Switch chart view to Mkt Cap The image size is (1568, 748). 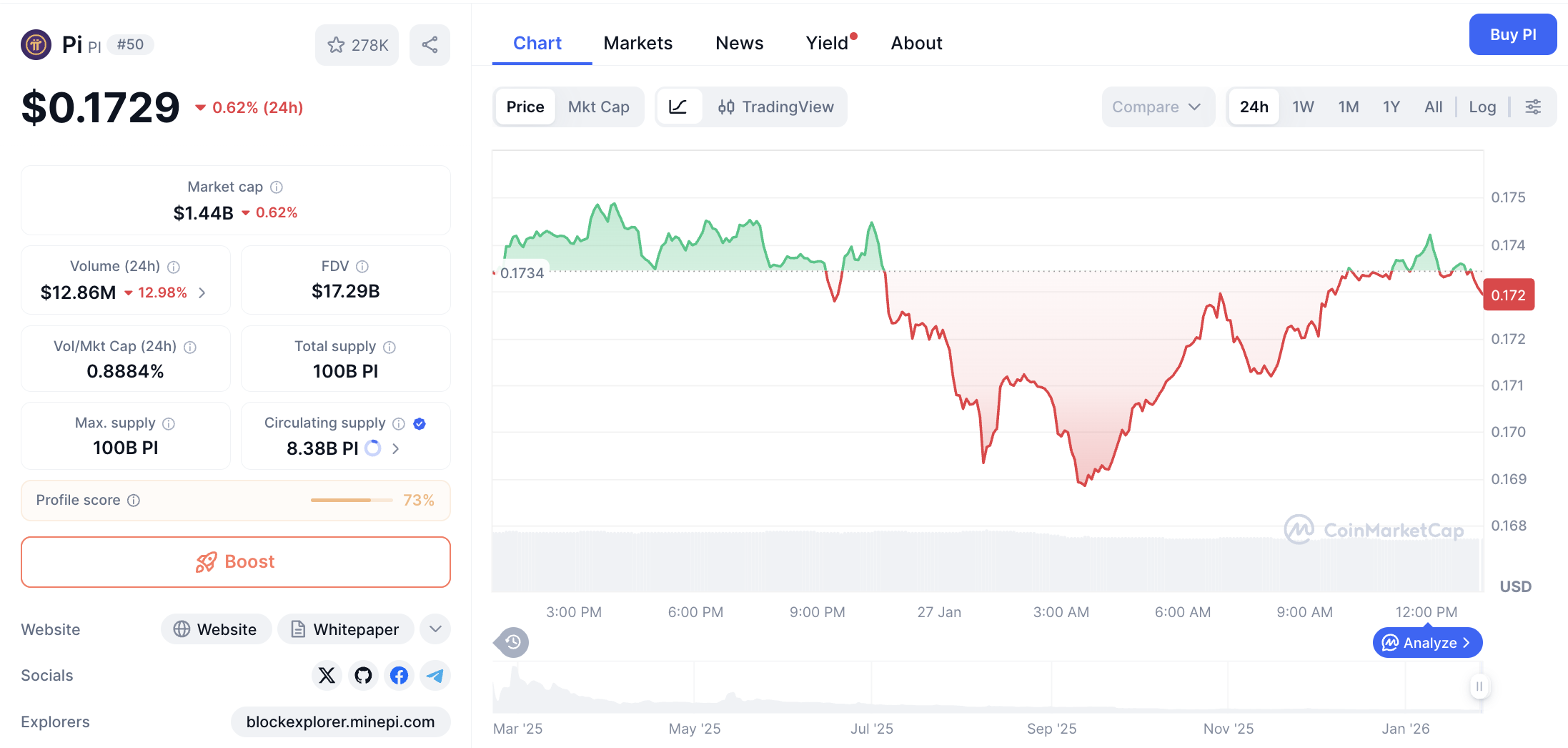tap(599, 107)
